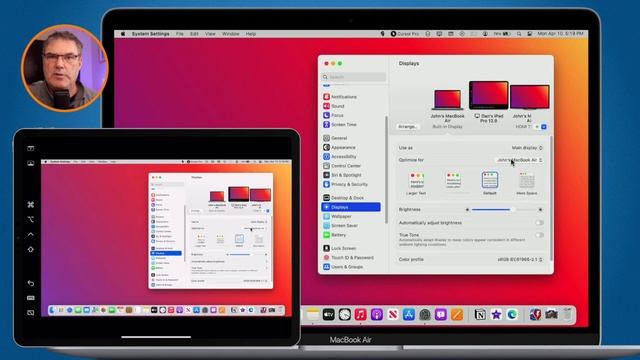Click System Settings gear in the dock
The image size is (640, 360).
coord(425,315)
